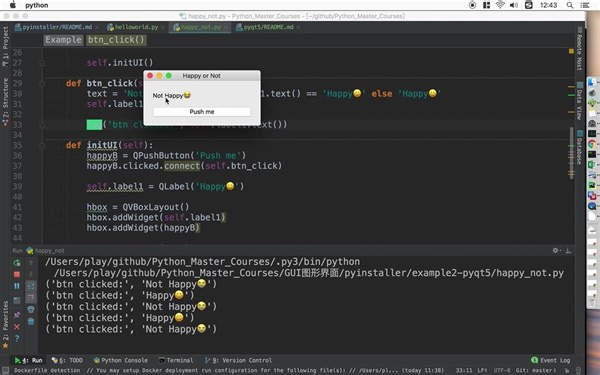The height and width of the screenshot is (375, 600).
Task: Open Run panel help question mark icon
Action: (17, 339)
